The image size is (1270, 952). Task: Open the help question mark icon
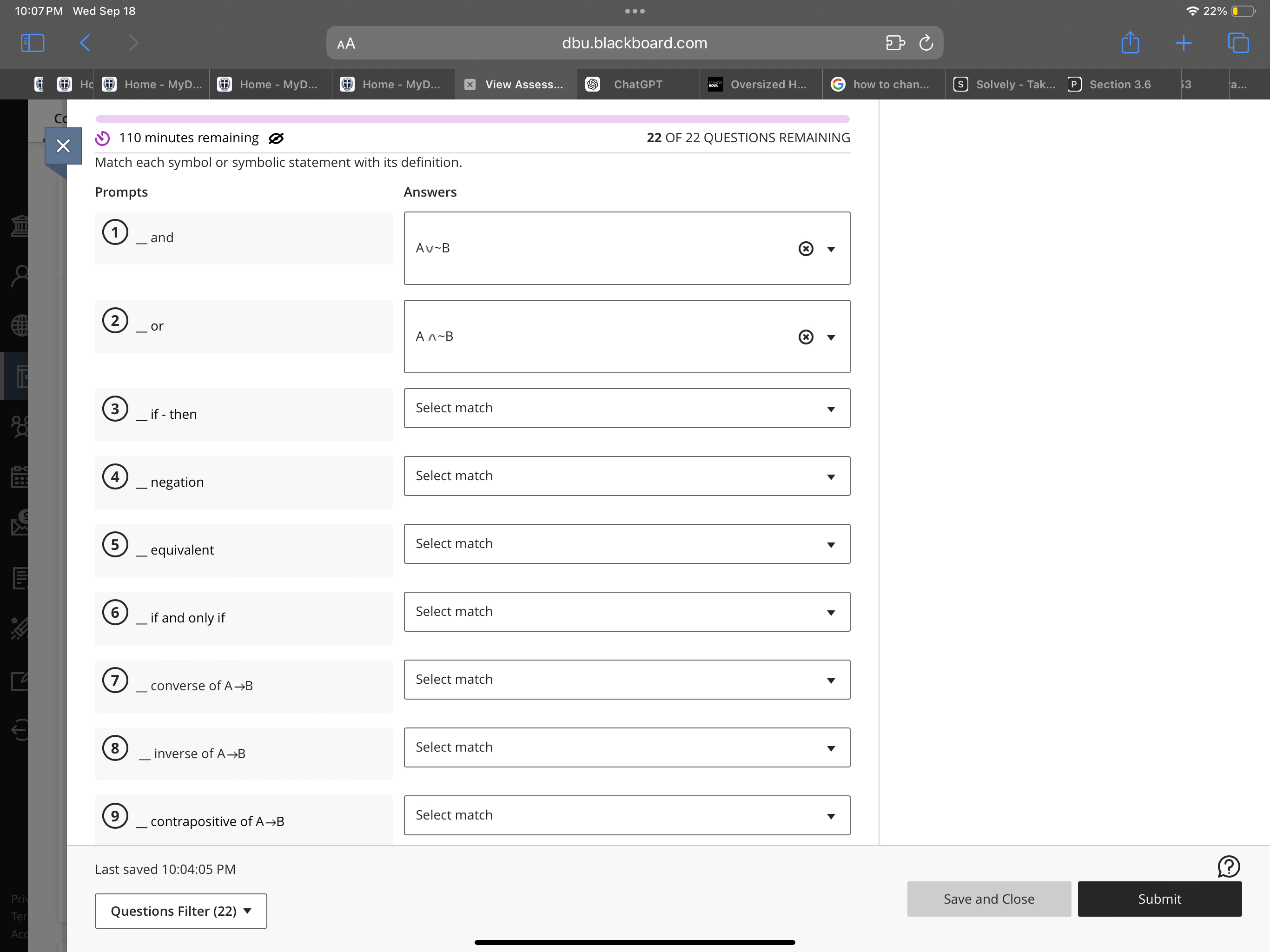(x=1228, y=866)
